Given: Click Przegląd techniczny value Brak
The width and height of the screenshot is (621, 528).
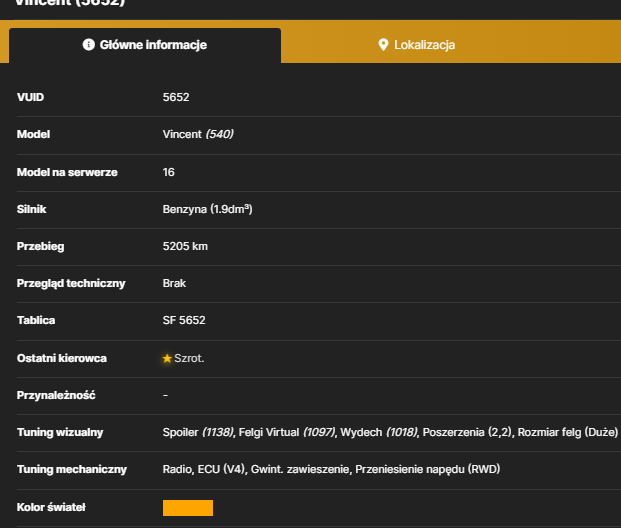Looking at the screenshot, I should coord(174,283).
